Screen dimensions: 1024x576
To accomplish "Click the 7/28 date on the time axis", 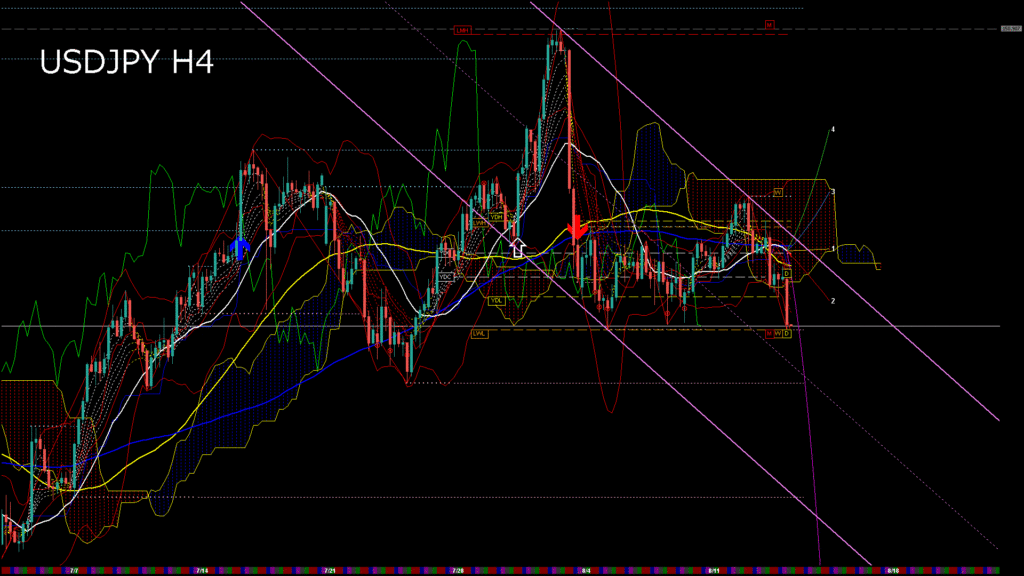I will point(457,571).
